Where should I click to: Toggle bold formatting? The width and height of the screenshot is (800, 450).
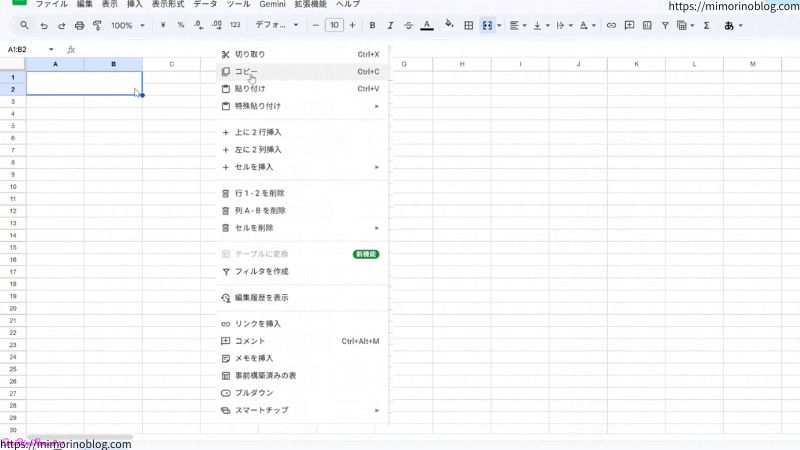coord(372,25)
